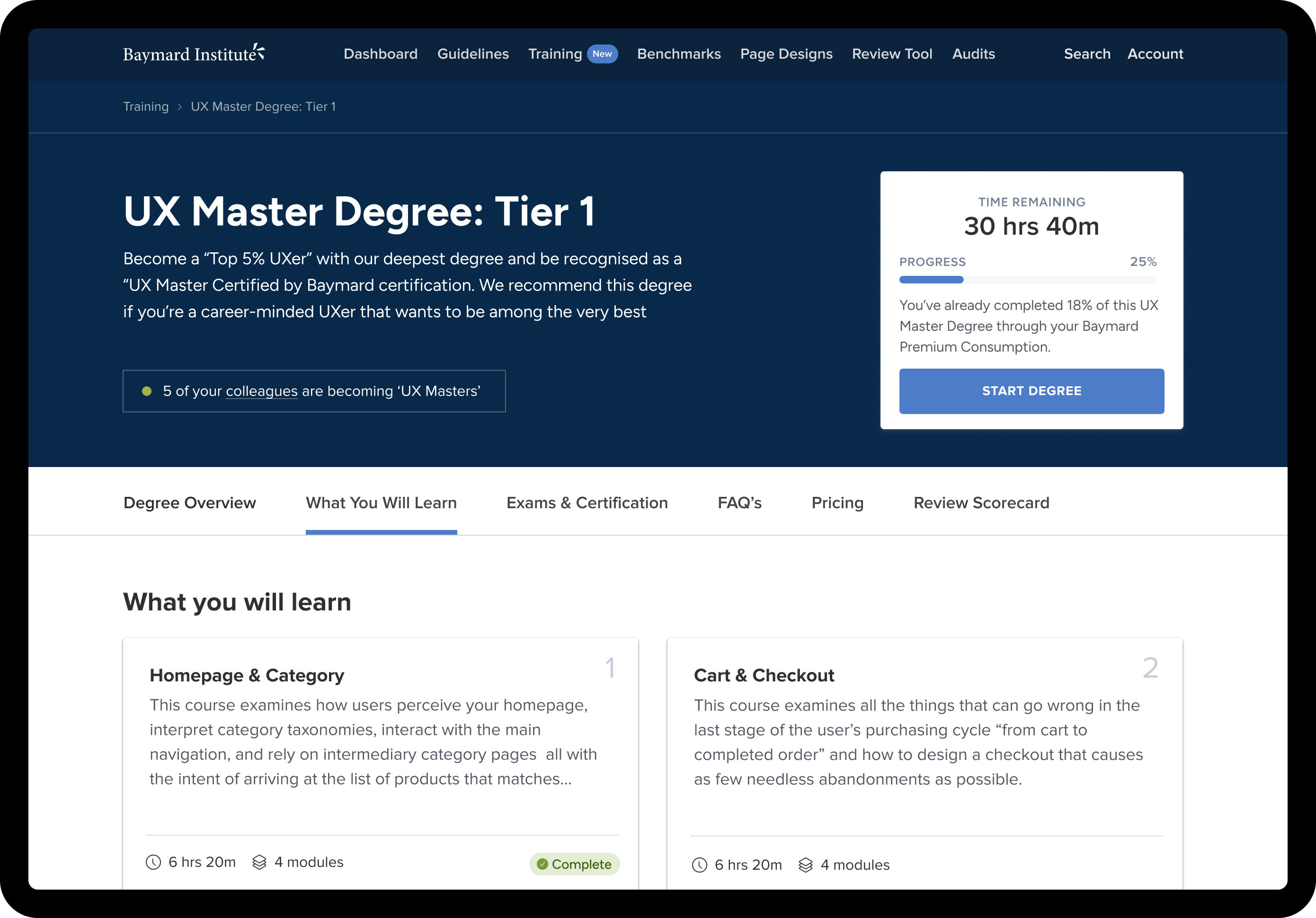
Task: Open the Review Tool
Action: pyautogui.click(x=892, y=54)
